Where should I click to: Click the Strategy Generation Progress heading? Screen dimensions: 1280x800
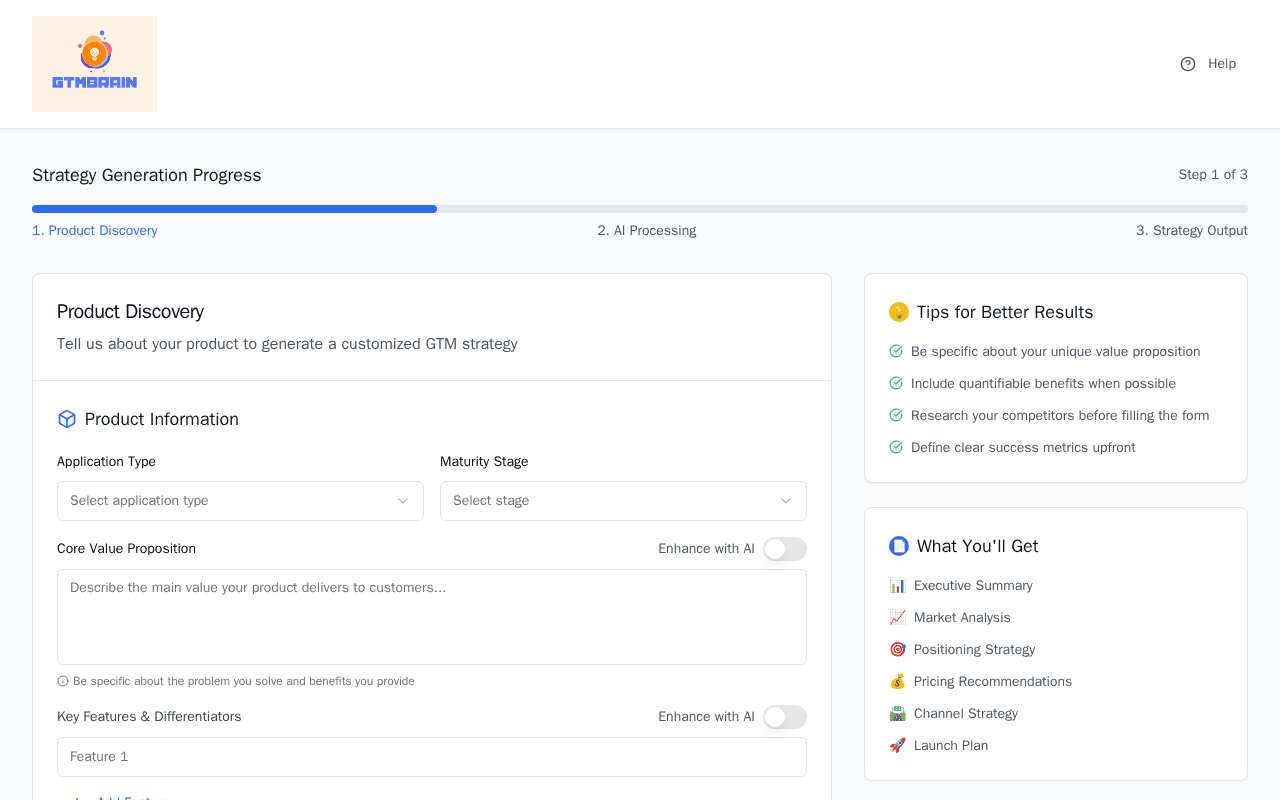click(147, 175)
